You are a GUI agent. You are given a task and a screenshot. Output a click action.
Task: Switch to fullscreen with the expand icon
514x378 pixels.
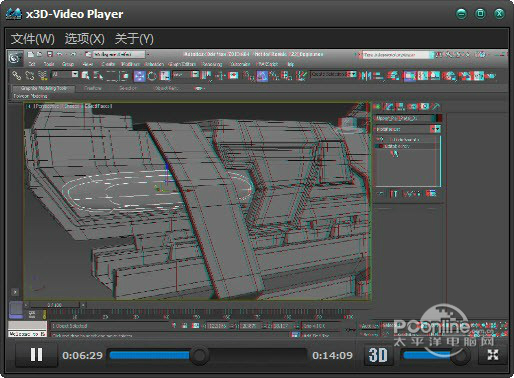493,355
